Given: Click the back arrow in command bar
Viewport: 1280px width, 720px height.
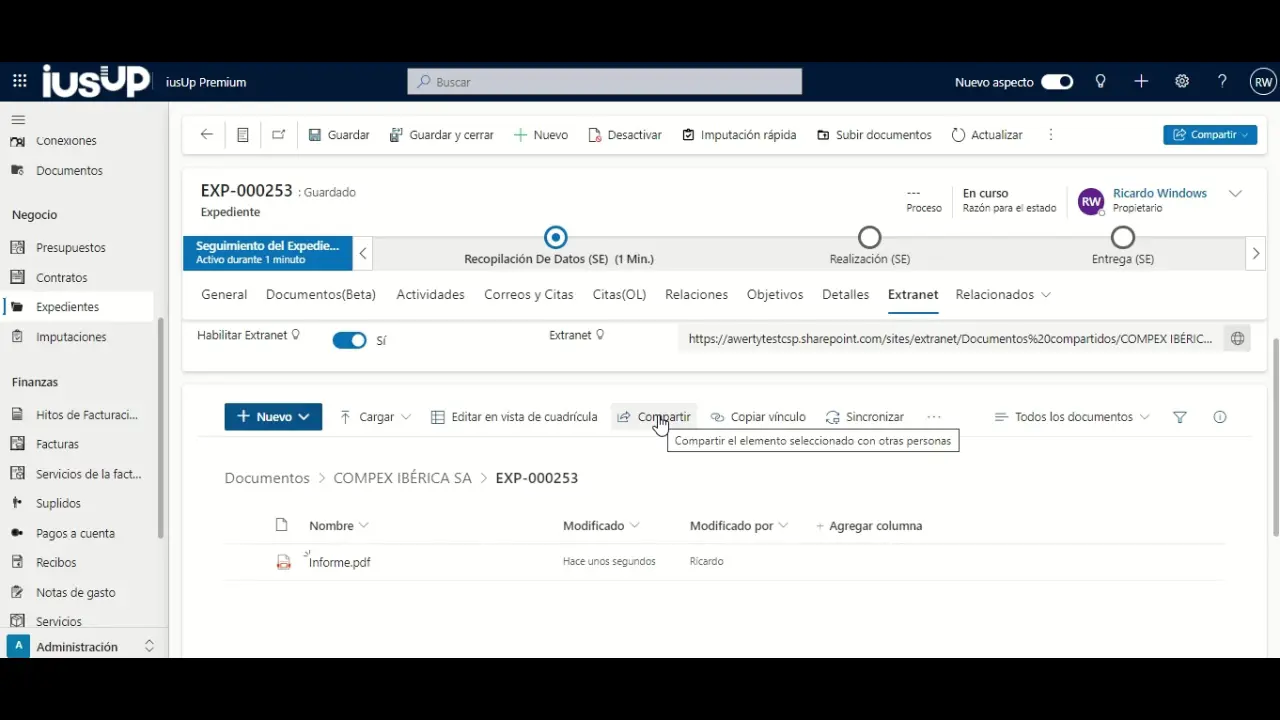Looking at the screenshot, I should (207, 135).
